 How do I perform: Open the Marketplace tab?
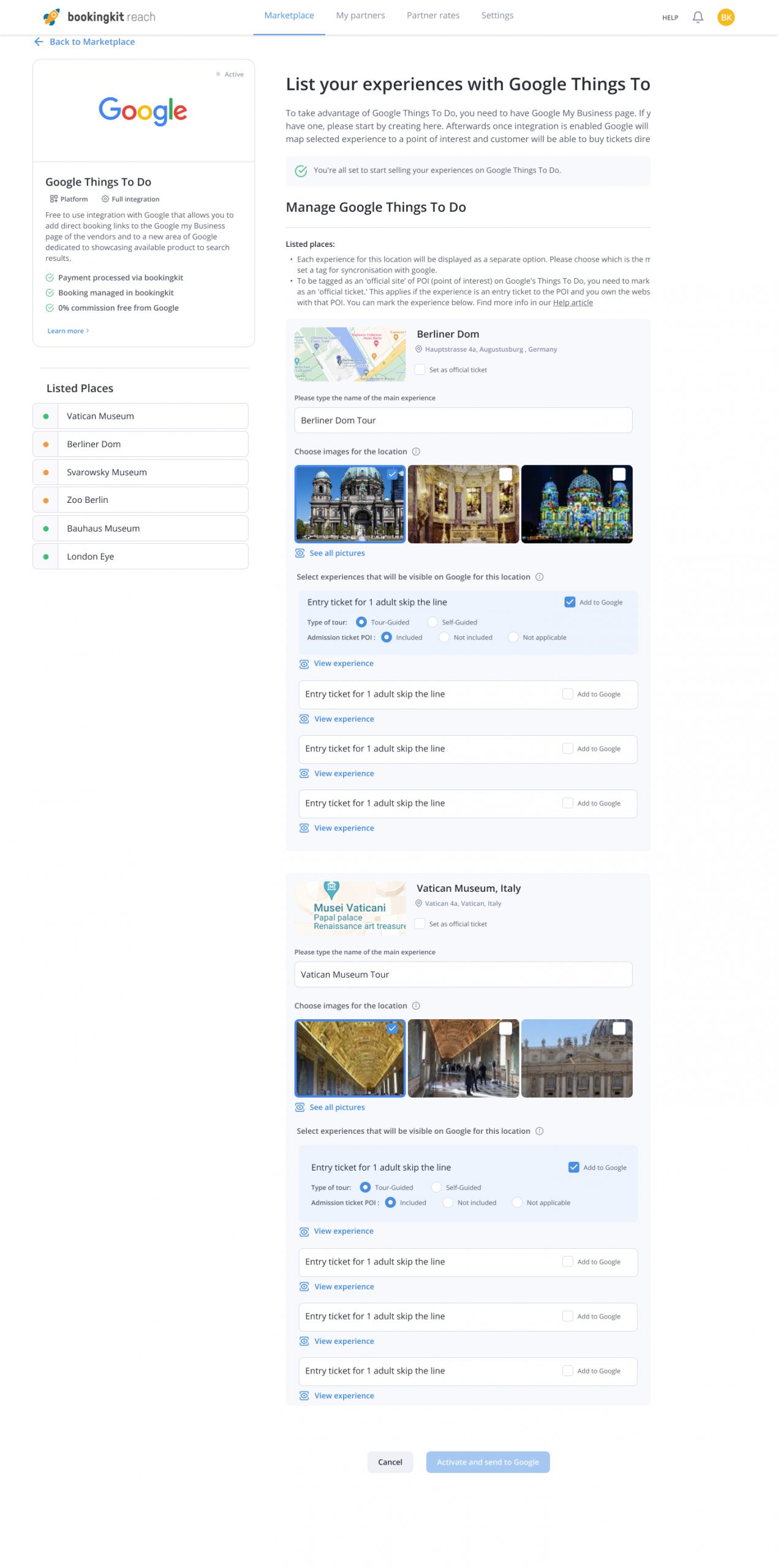tap(289, 15)
